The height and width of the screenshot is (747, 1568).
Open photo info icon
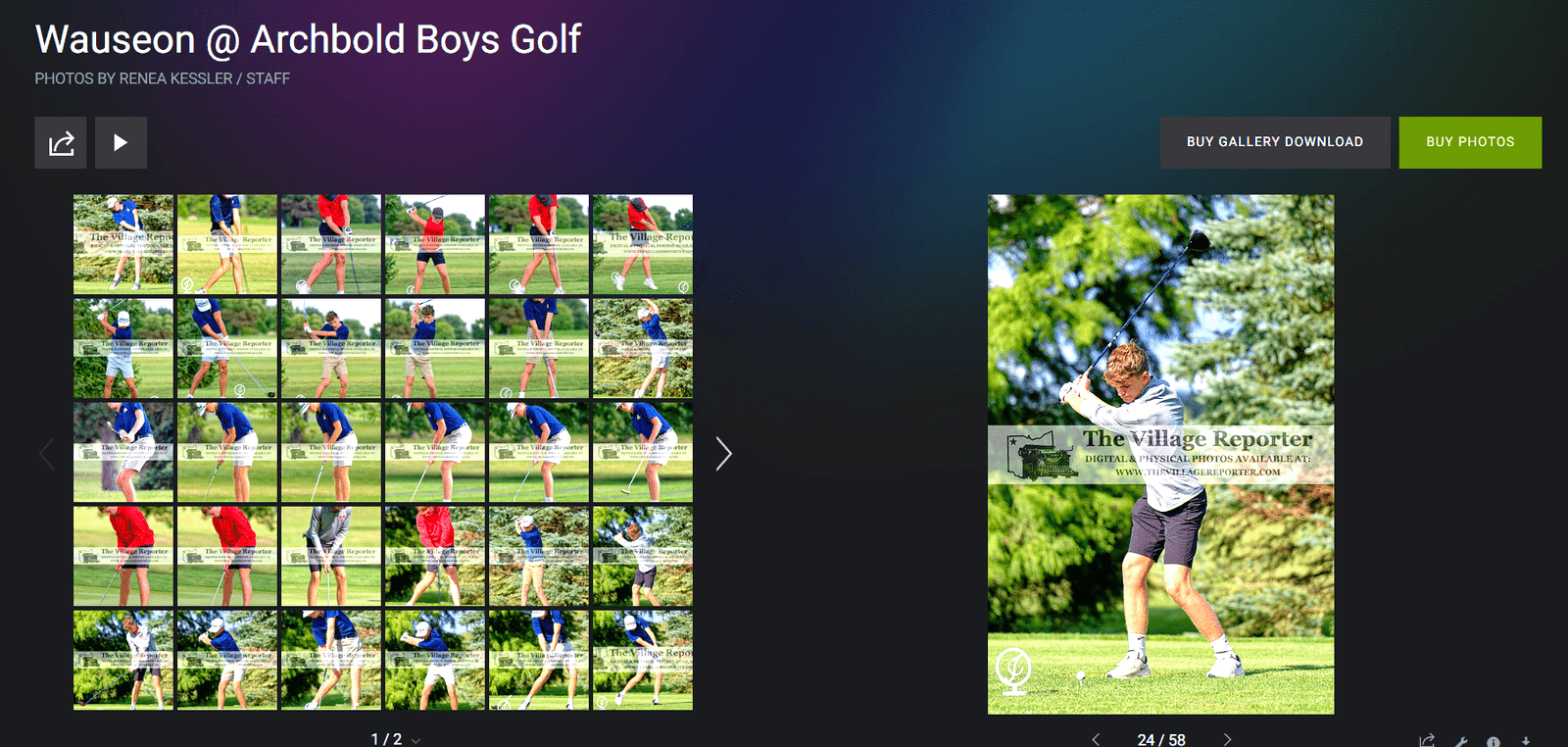click(x=1494, y=742)
